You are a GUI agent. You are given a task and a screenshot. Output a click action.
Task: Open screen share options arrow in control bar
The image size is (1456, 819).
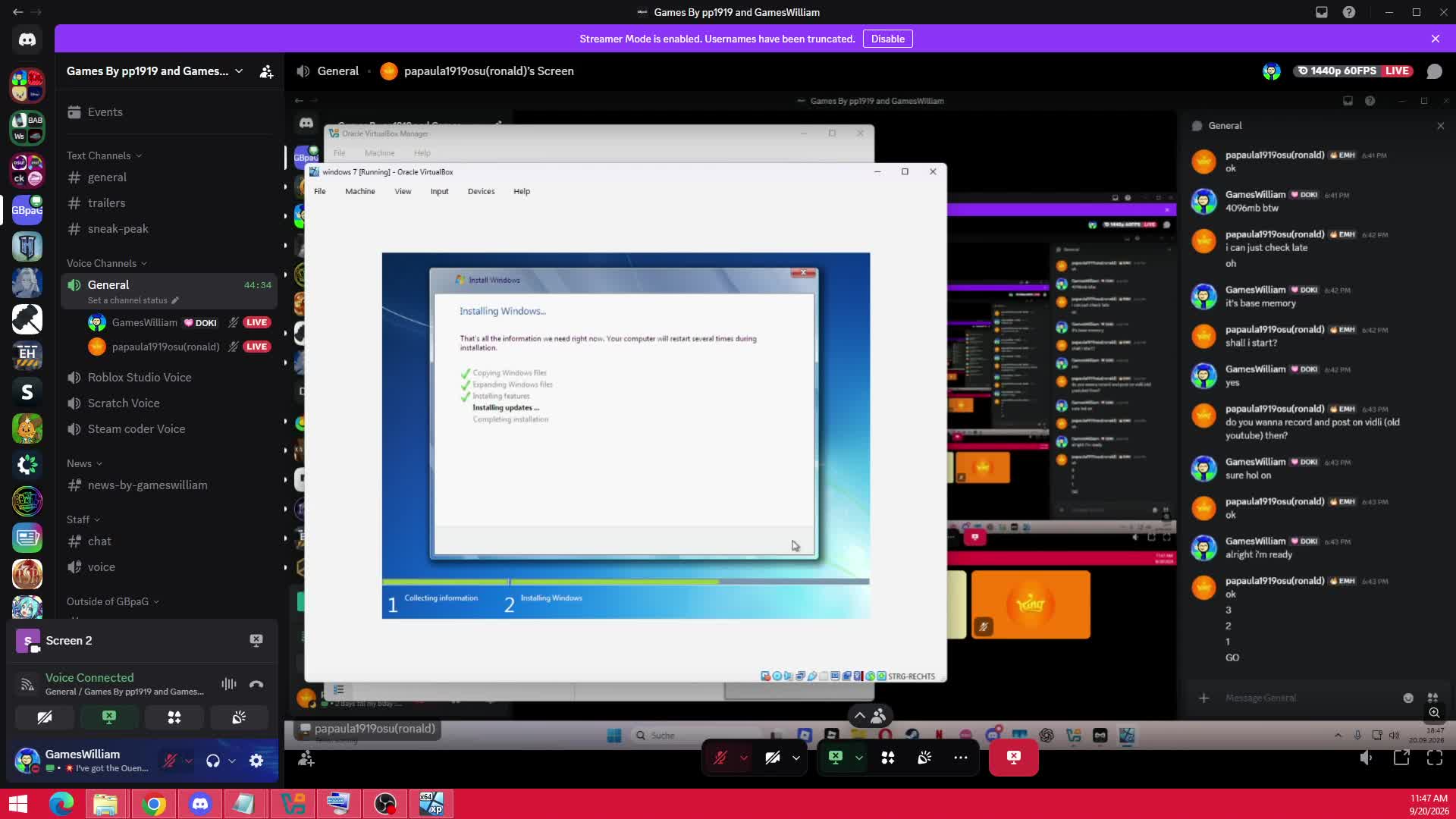tap(859, 758)
